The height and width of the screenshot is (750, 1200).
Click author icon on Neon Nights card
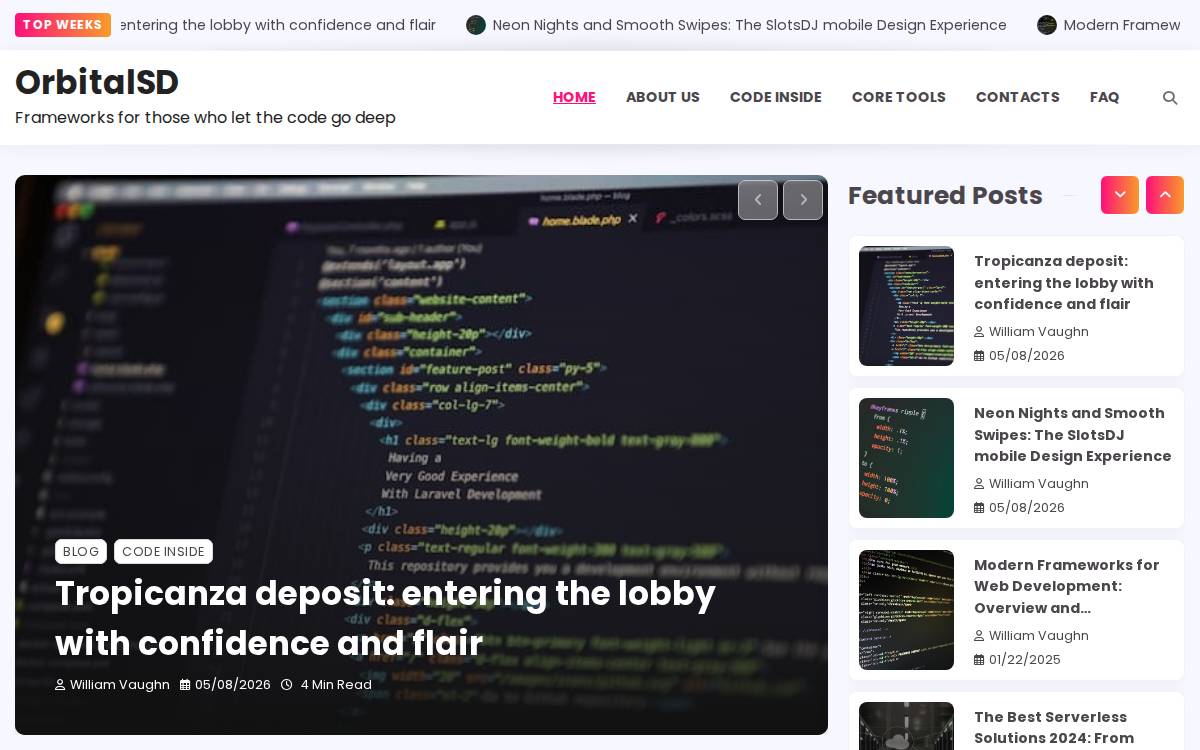tap(979, 484)
